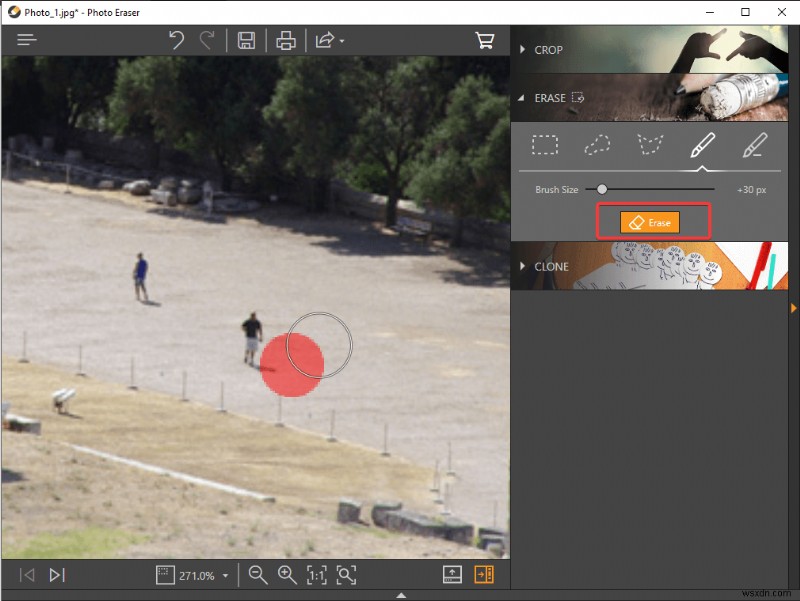This screenshot has height=601, width=800.
Task: Collapse the ERASE section
Action: 550,98
